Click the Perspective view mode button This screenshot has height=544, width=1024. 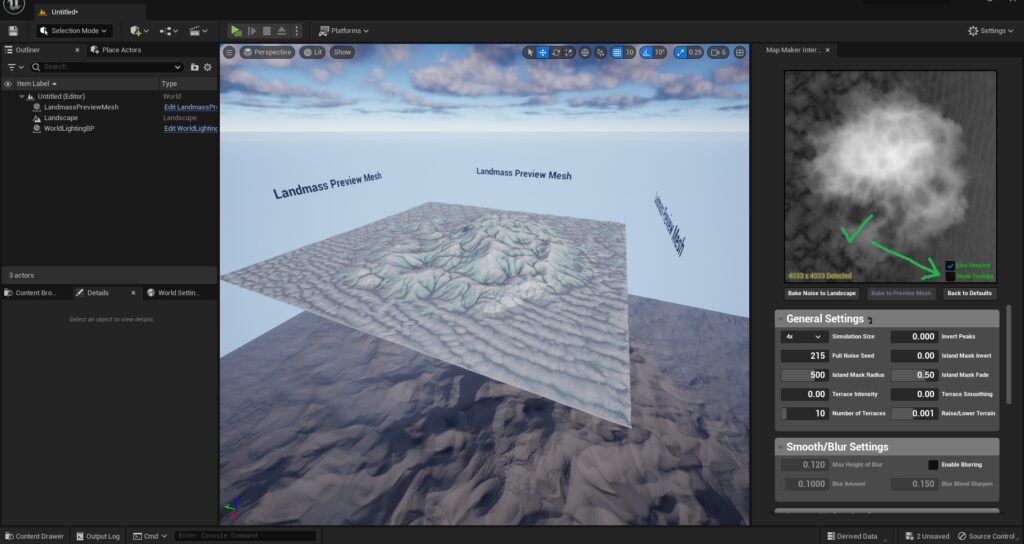[x=267, y=52]
